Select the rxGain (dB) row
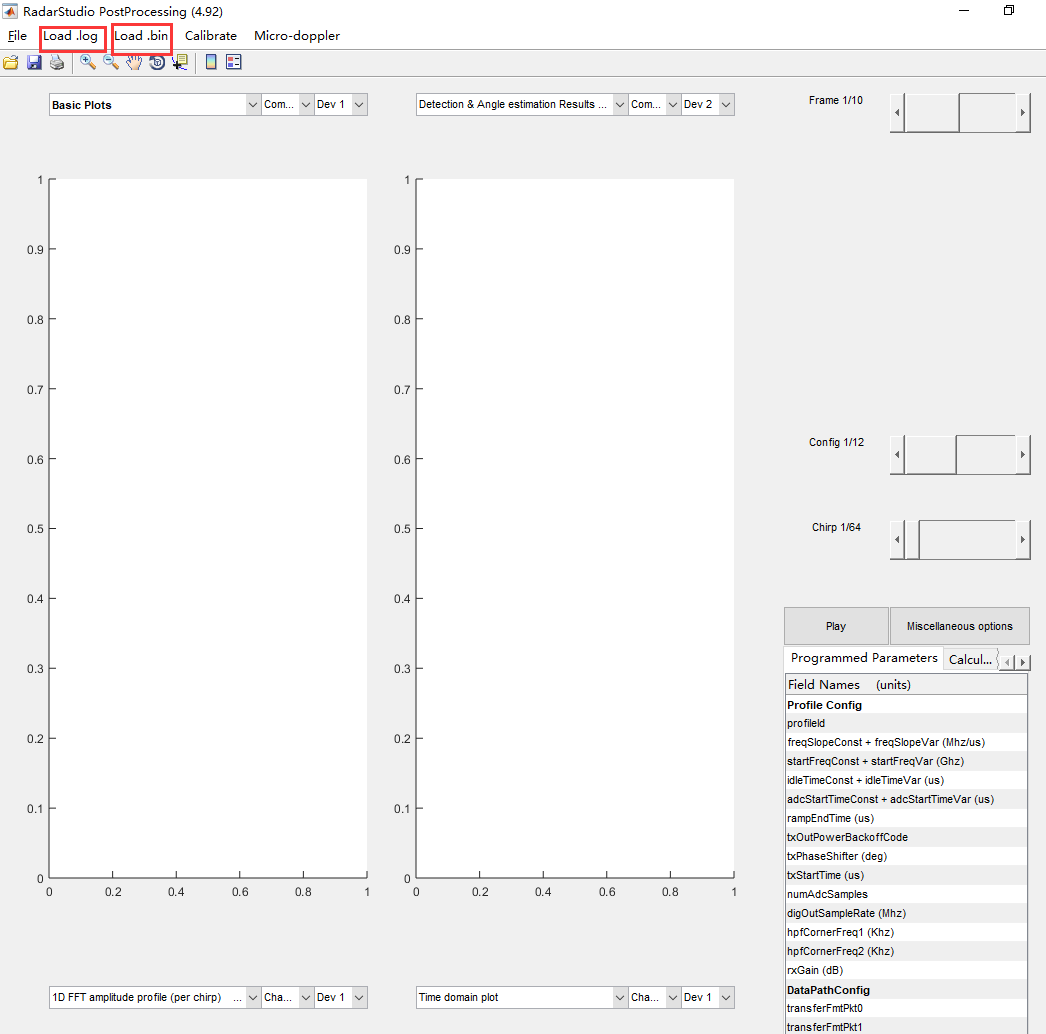The width and height of the screenshot is (1046, 1034). click(906, 971)
